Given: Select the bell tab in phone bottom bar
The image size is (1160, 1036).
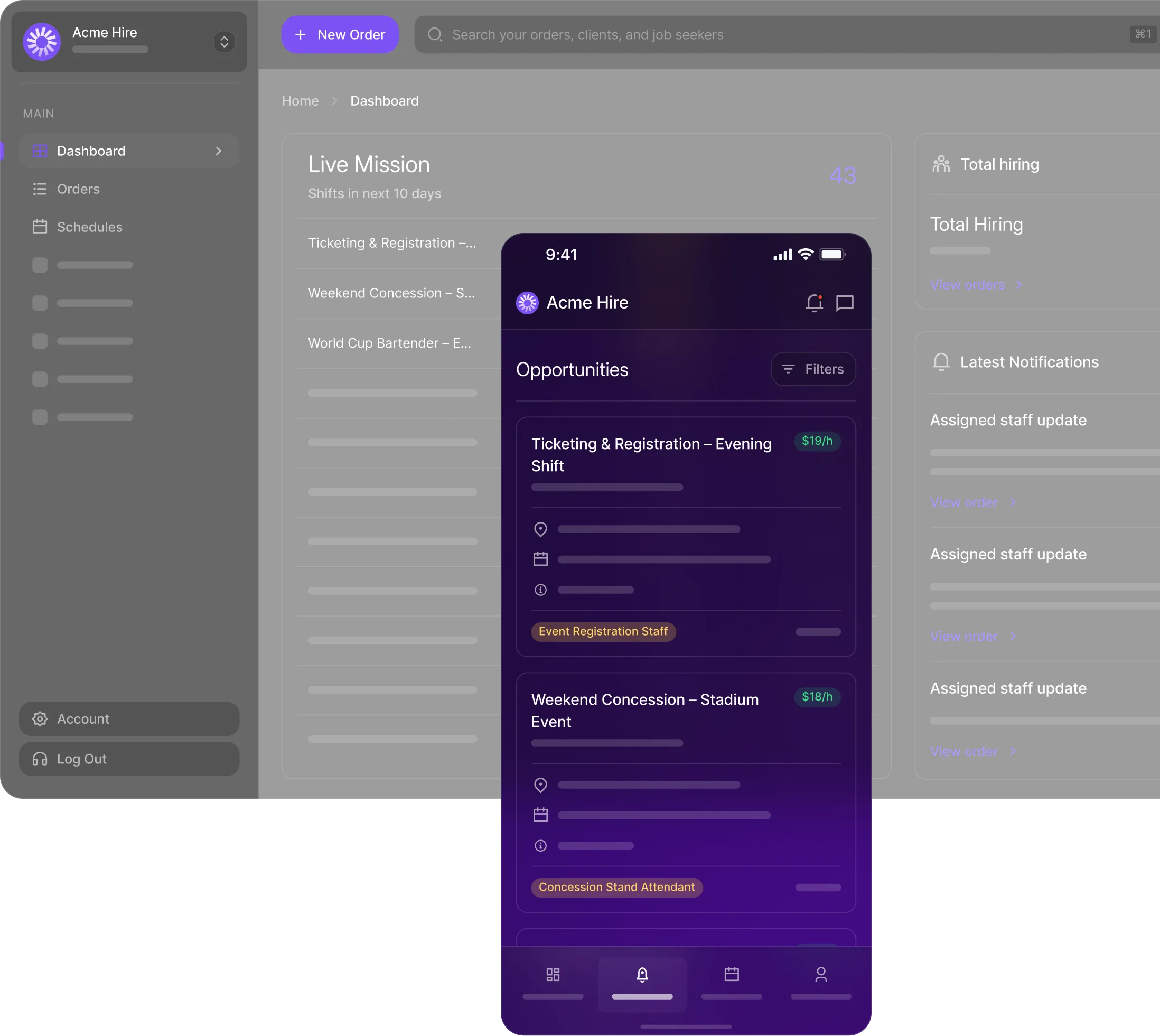Looking at the screenshot, I should coord(642,976).
